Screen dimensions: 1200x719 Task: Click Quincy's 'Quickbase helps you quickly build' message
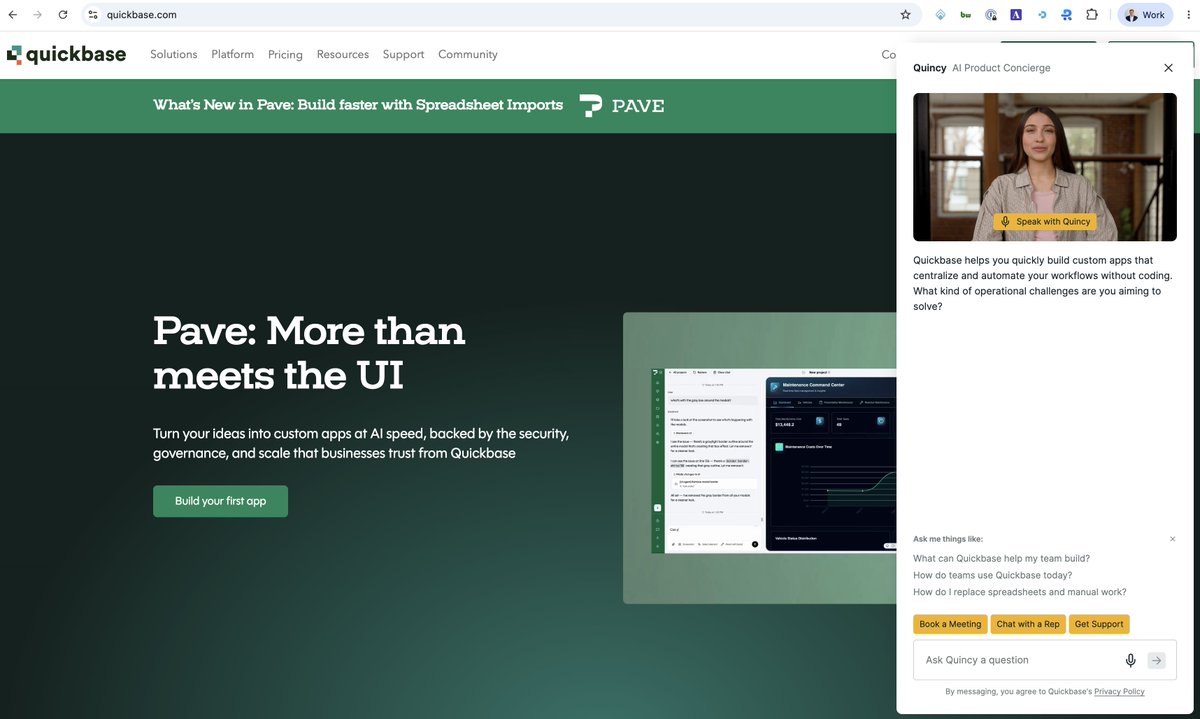tap(1043, 283)
